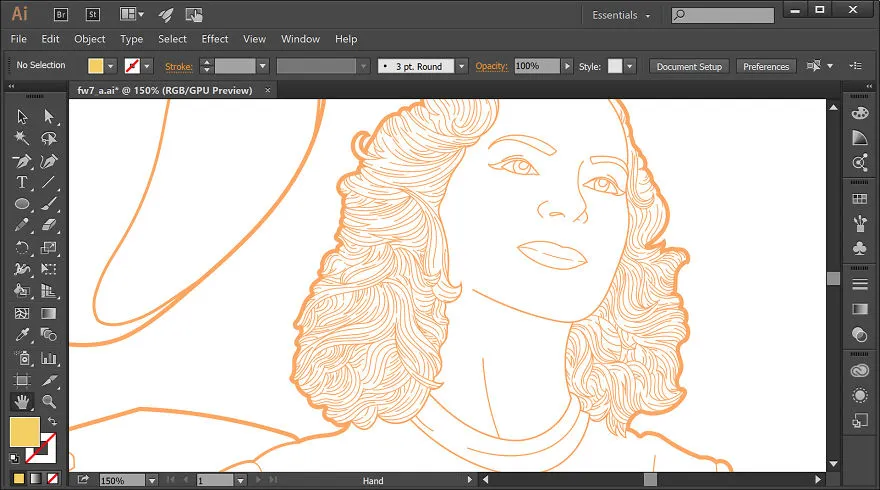This screenshot has width=880, height=490.
Task: Open the Object menu
Action: [90, 39]
